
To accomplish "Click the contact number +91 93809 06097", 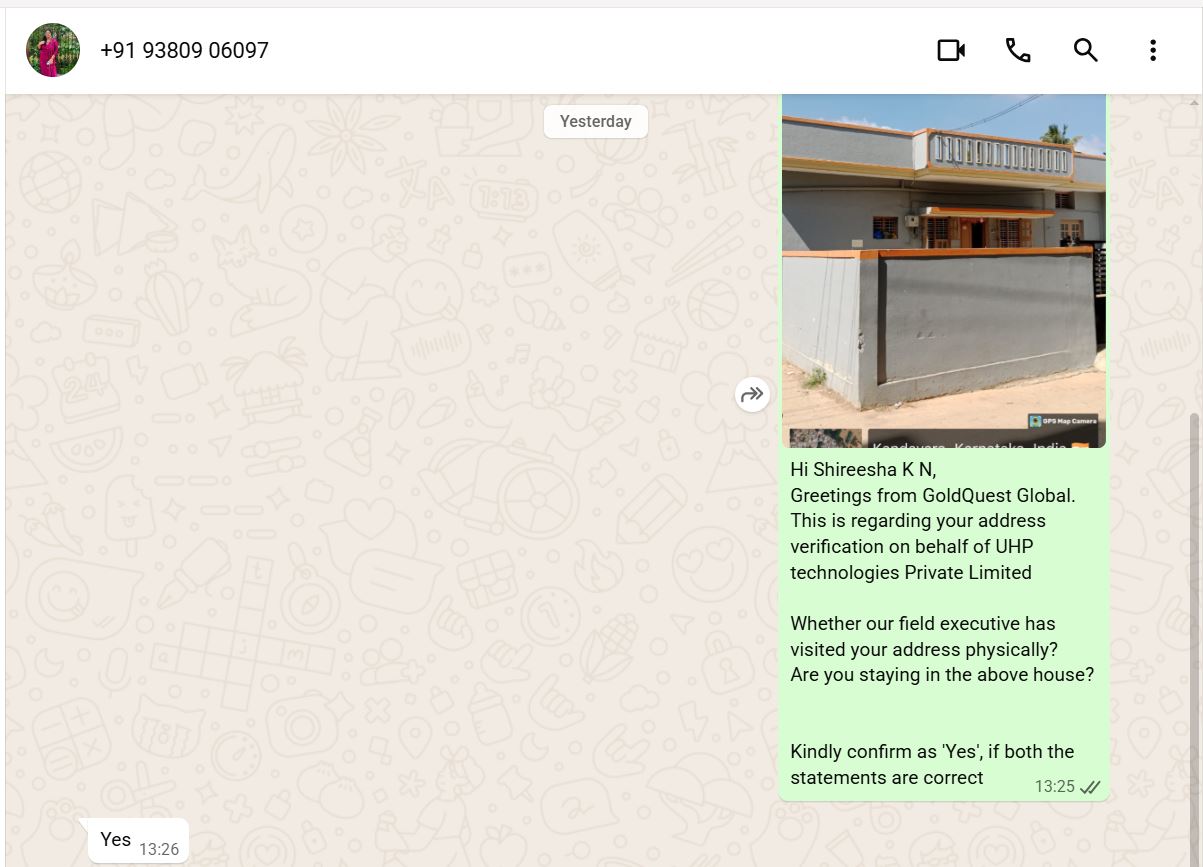I will pyautogui.click(x=184, y=50).
